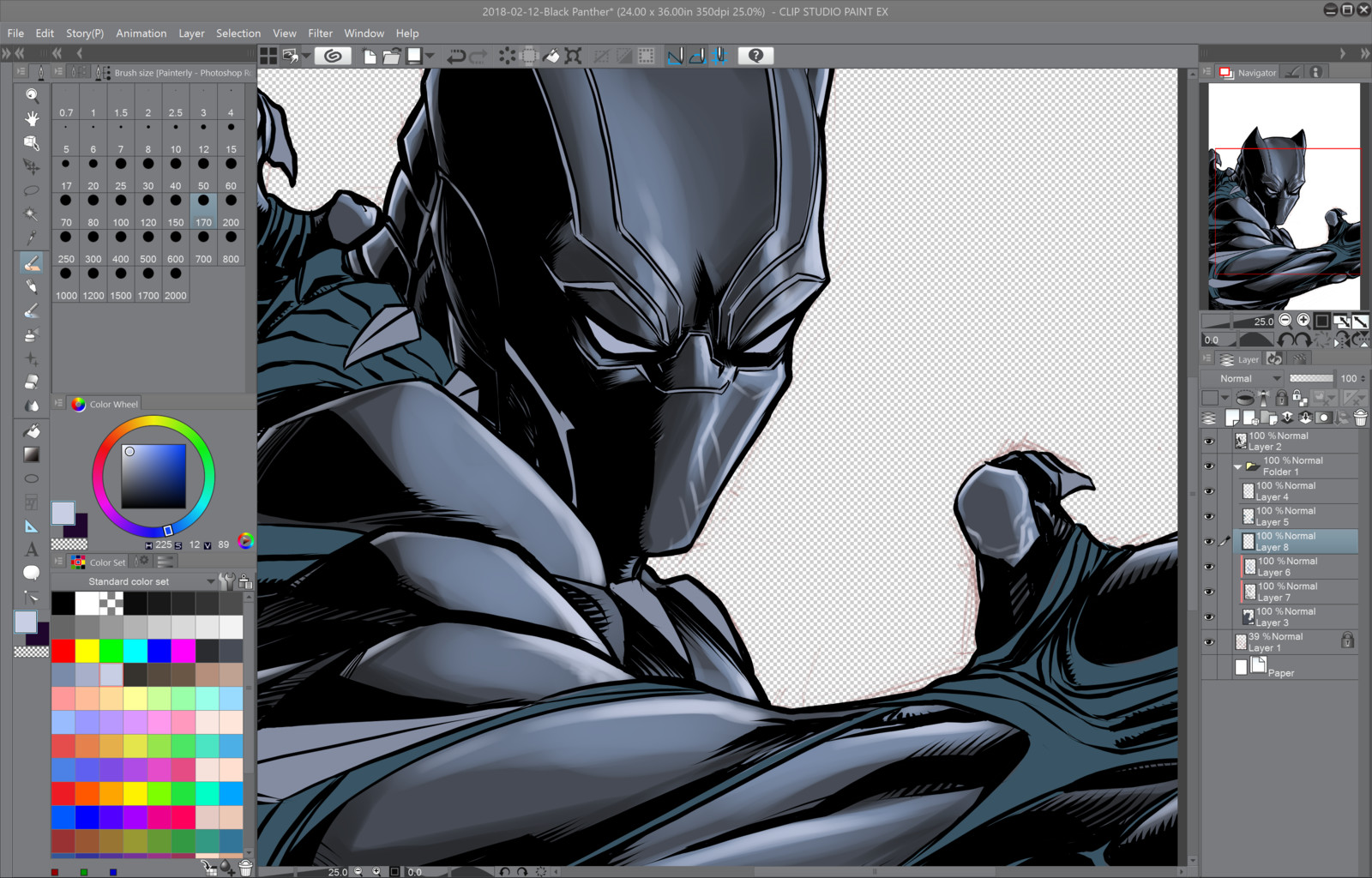Viewport: 1372px width, 878px height.
Task: Hide Layer 8 using eye icon
Action: 1209,542
